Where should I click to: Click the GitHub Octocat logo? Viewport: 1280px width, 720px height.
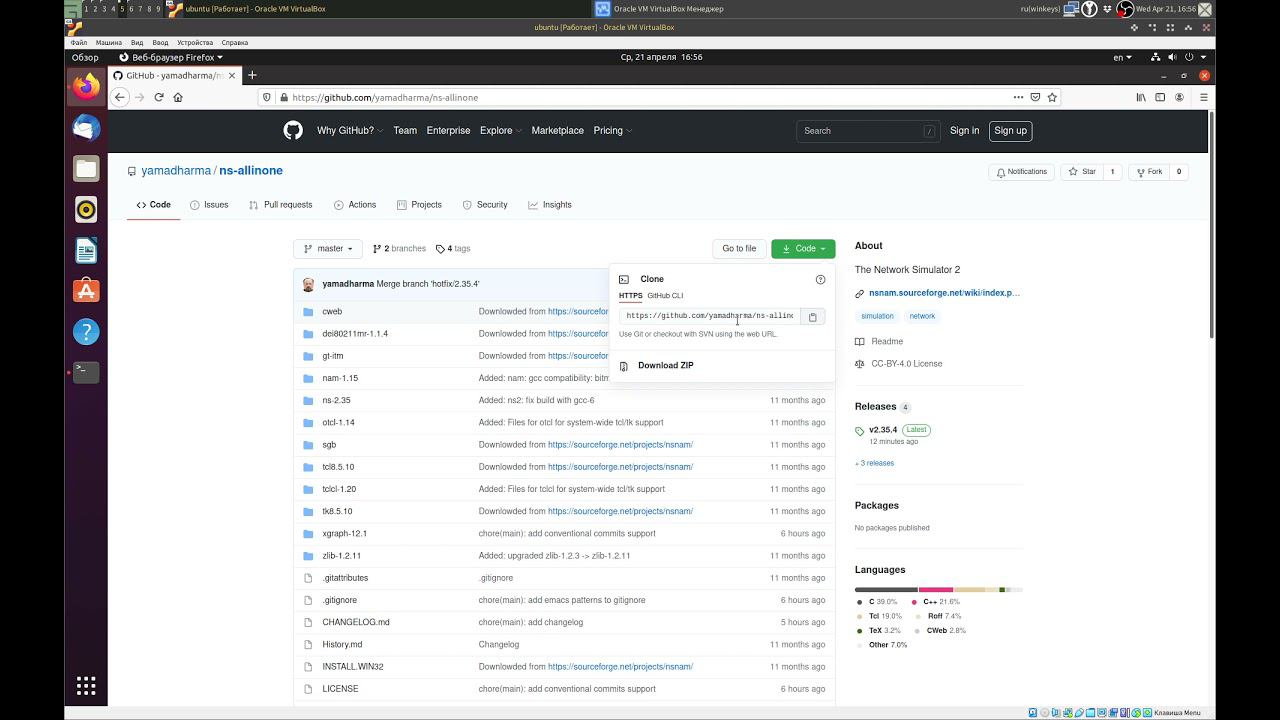pos(293,130)
